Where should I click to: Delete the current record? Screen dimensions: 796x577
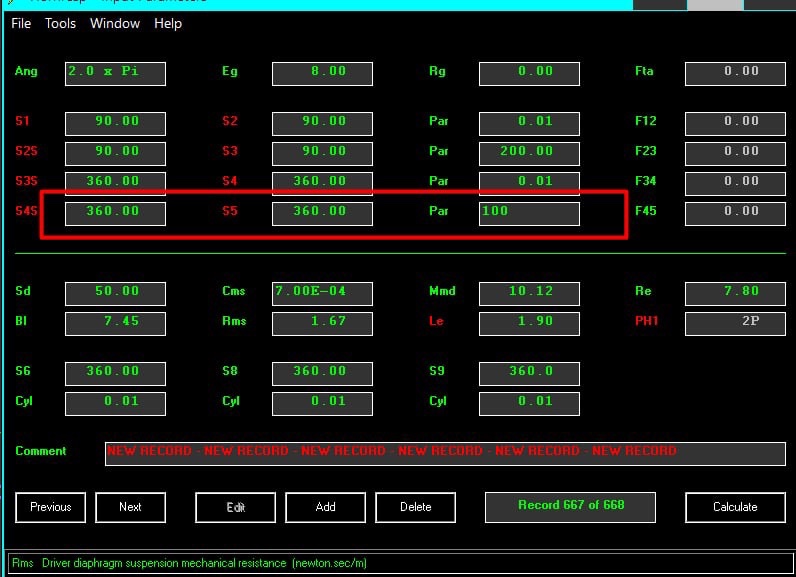415,507
